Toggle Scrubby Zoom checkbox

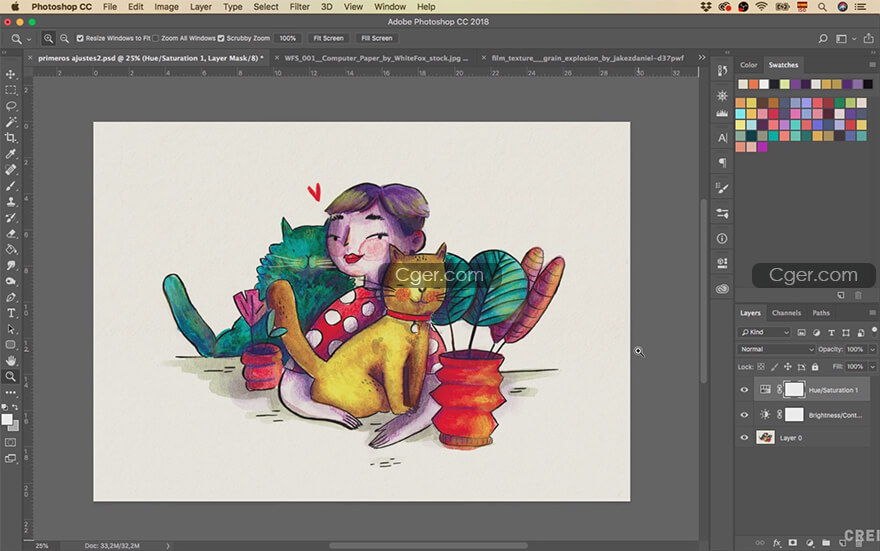click(x=221, y=38)
